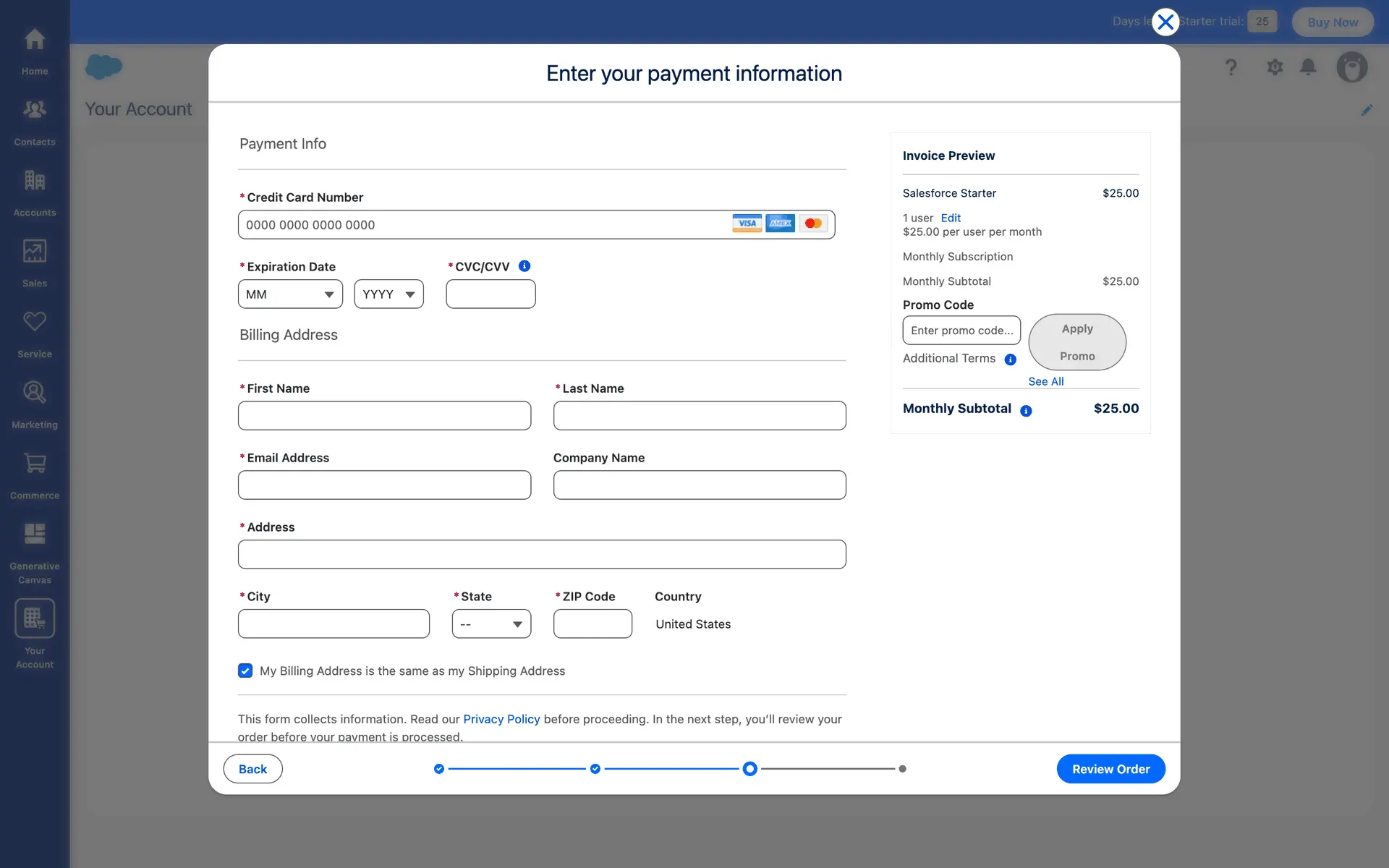Open the Marketing sidebar icon

click(x=34, y=393)
